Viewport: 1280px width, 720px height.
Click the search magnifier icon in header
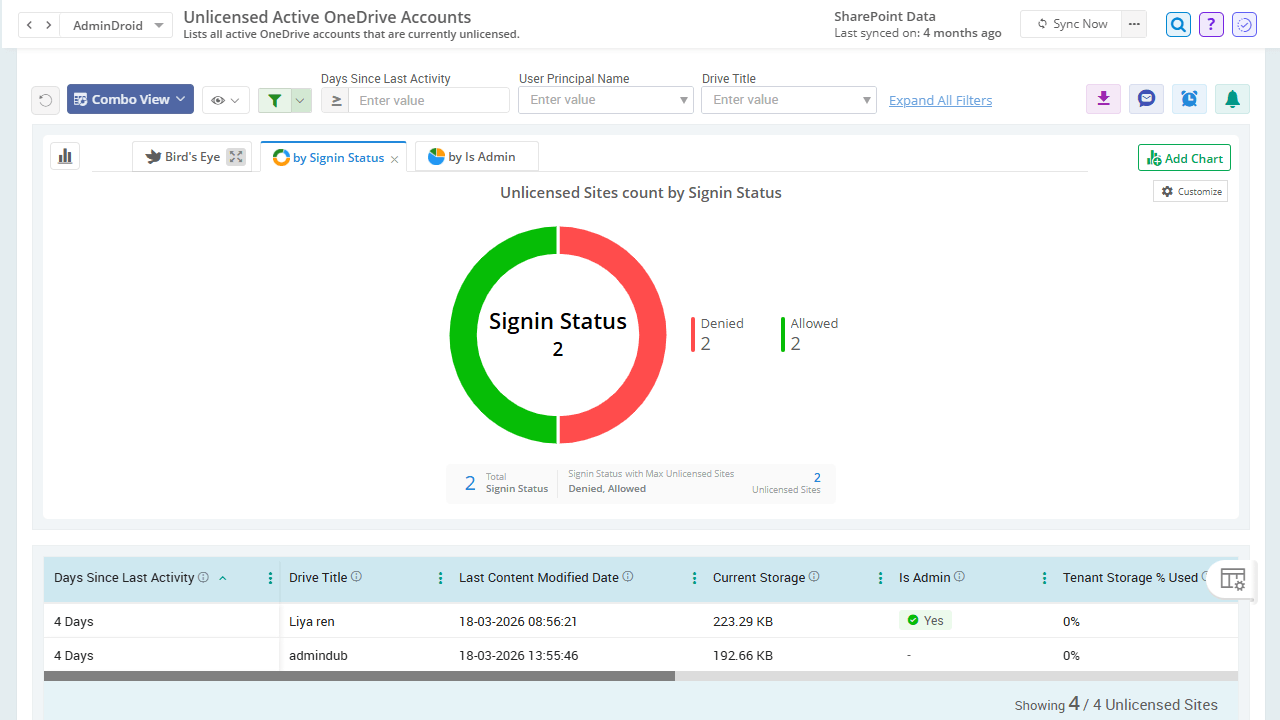[x=1179, y=25]
